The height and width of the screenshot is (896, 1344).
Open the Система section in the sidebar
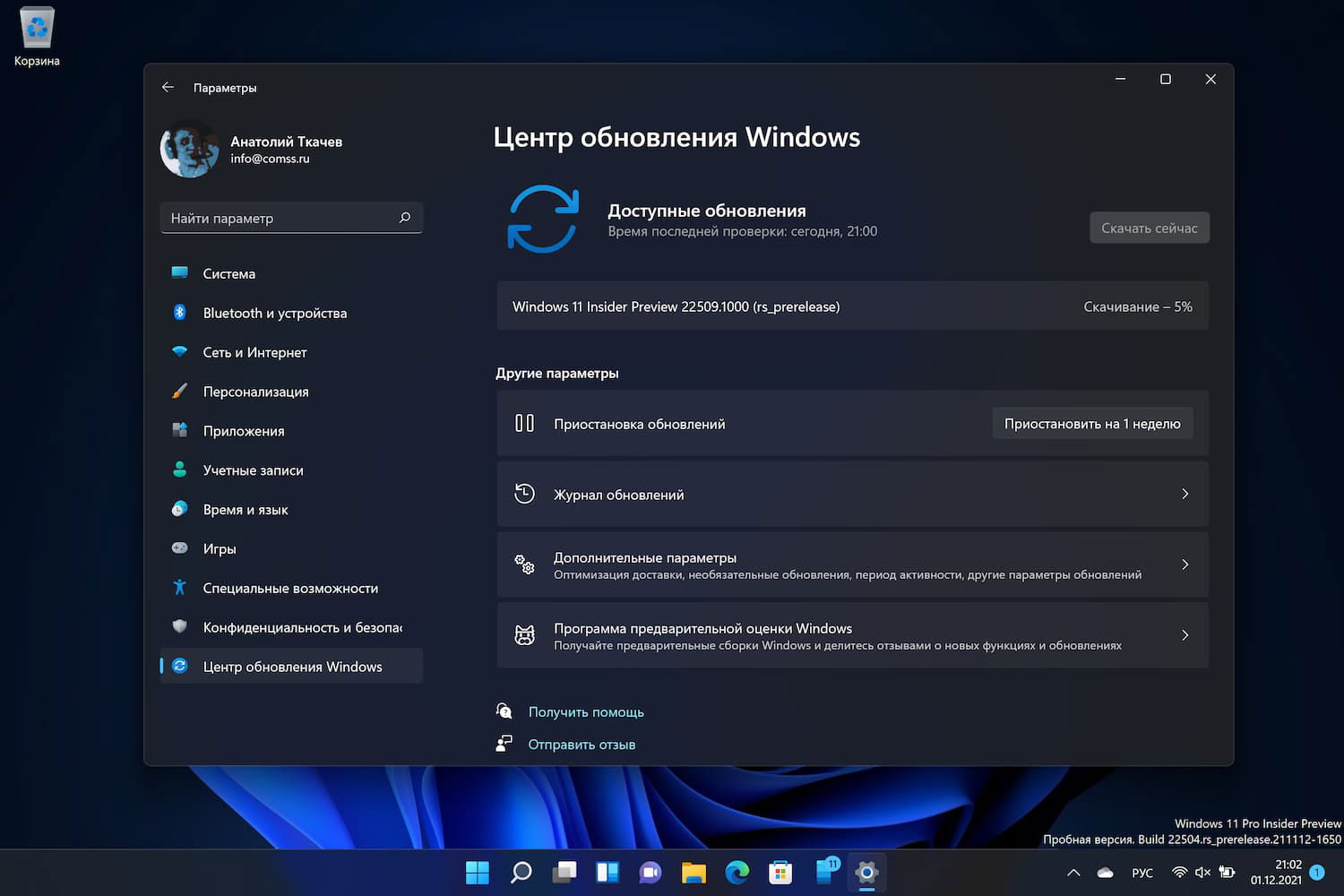228,273
